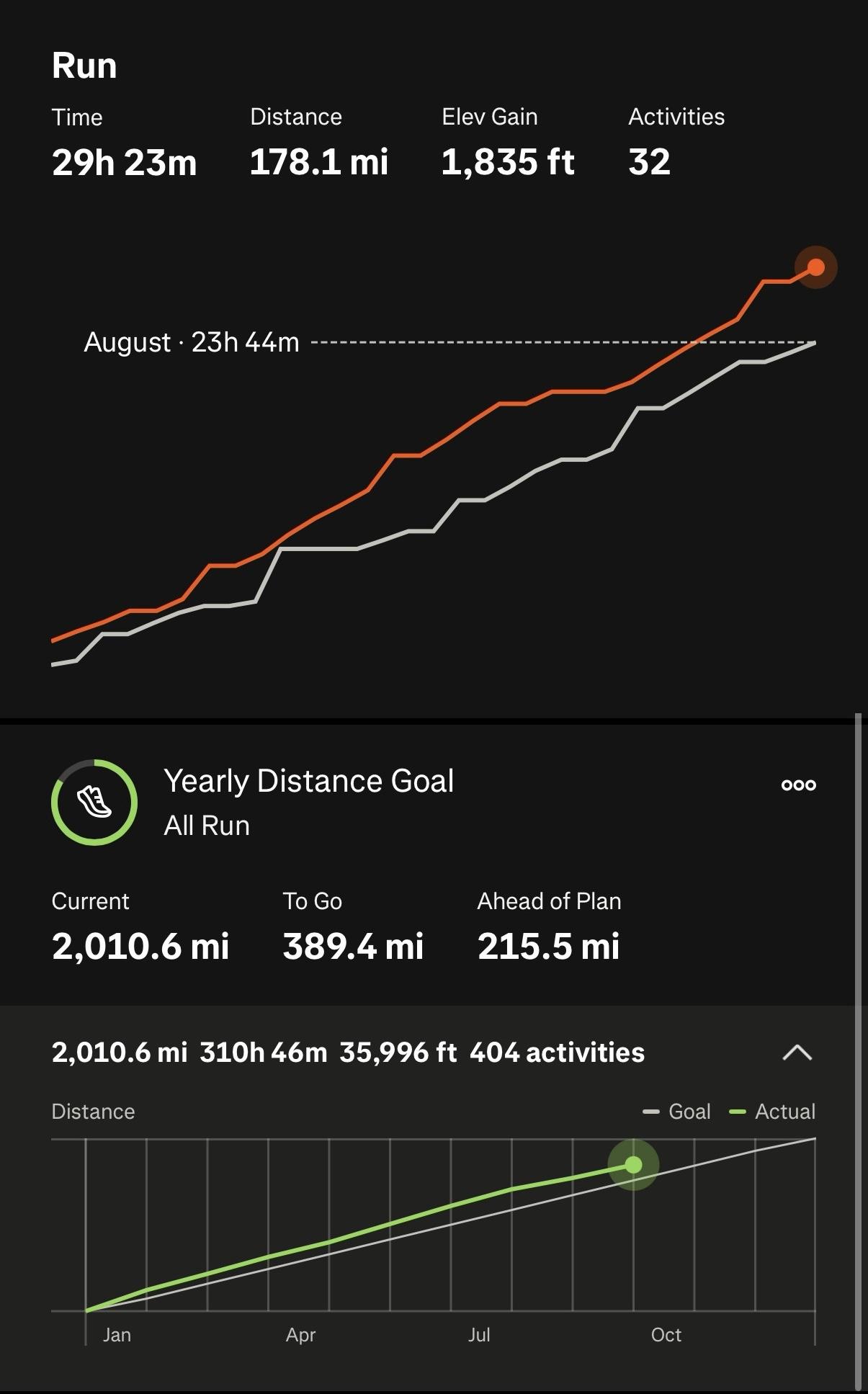Viewport: 868px width, 1394px height.
Task: Collapse the yearly goal details chevron
Action: (x=797, y=1053)
